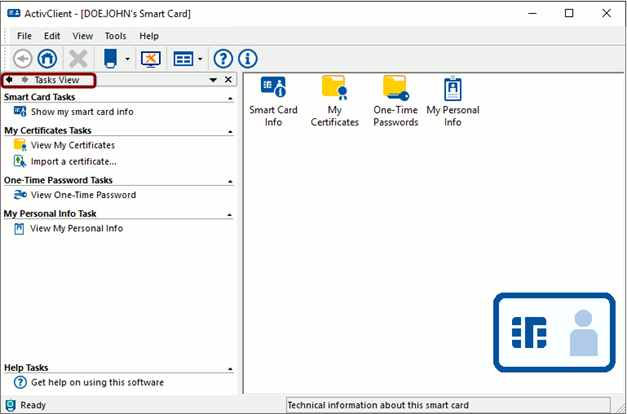Open the File menu

(23, 36)
